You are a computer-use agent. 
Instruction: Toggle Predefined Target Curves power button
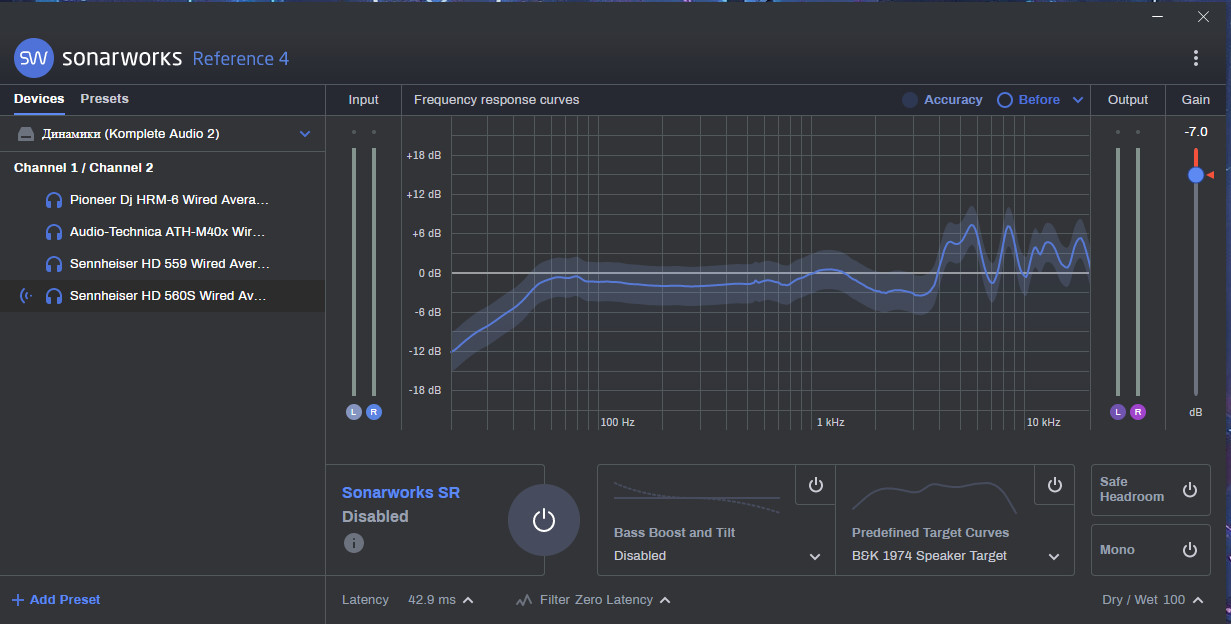tap(1054, 485)
